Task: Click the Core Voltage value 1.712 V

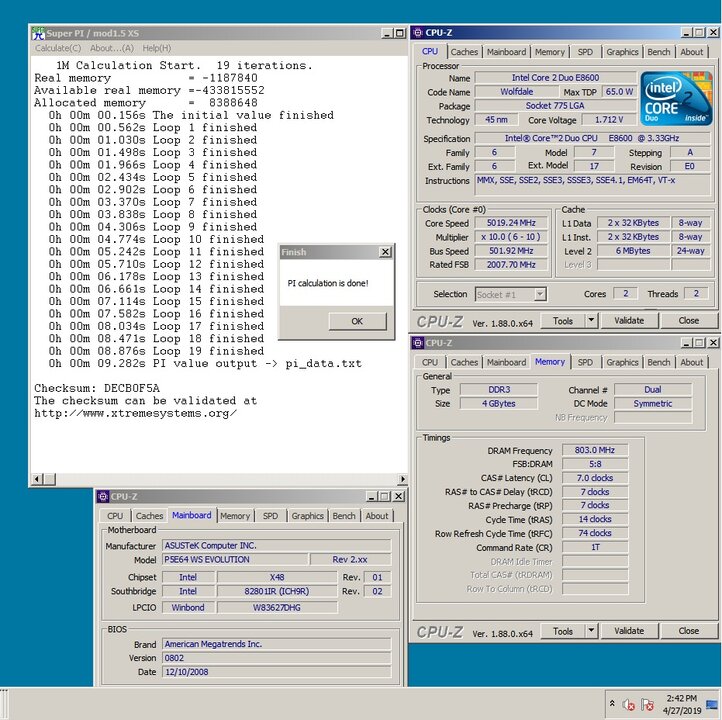Action: (x=608, y=120)
